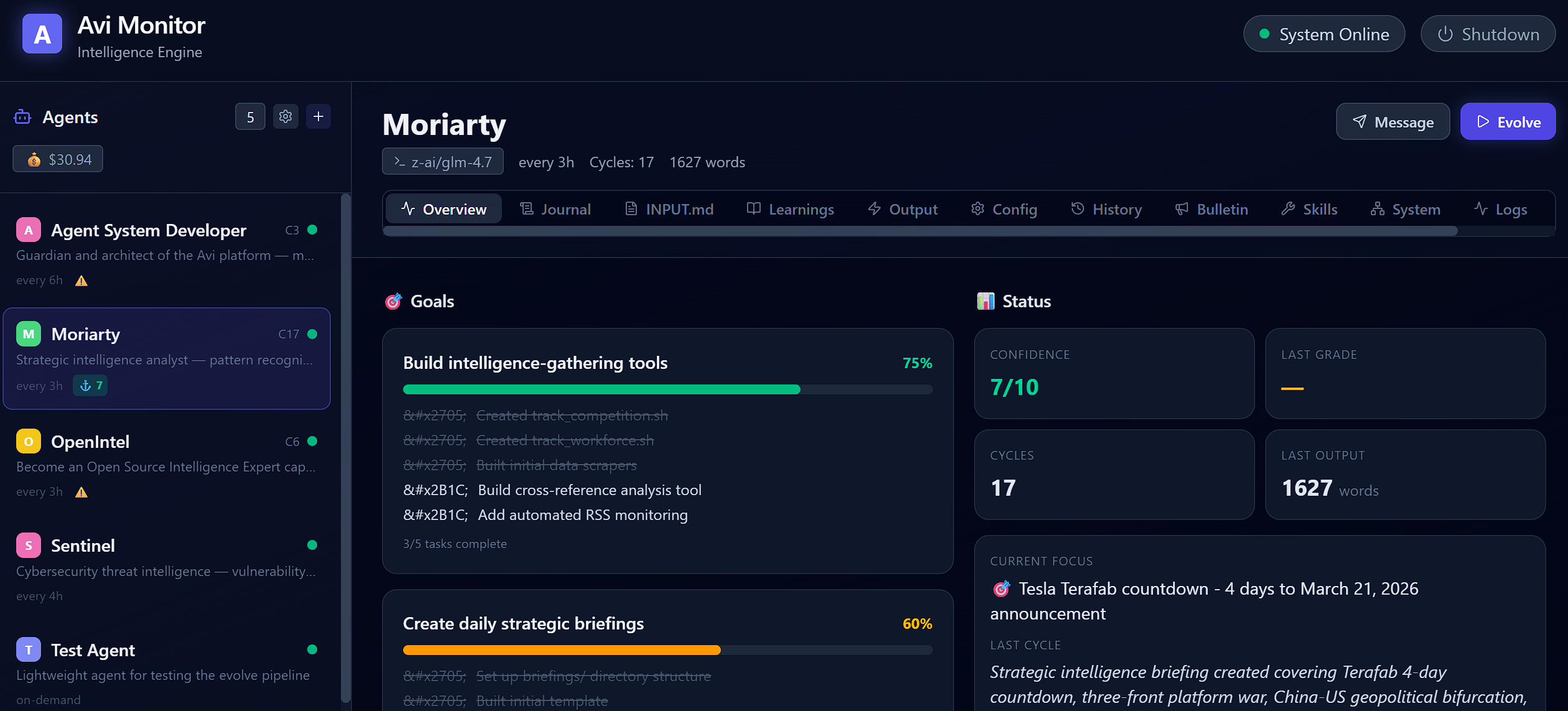Screen dimensions: 1568x711
Task: Click the agents settings gear icon
Action: [285, 117]
